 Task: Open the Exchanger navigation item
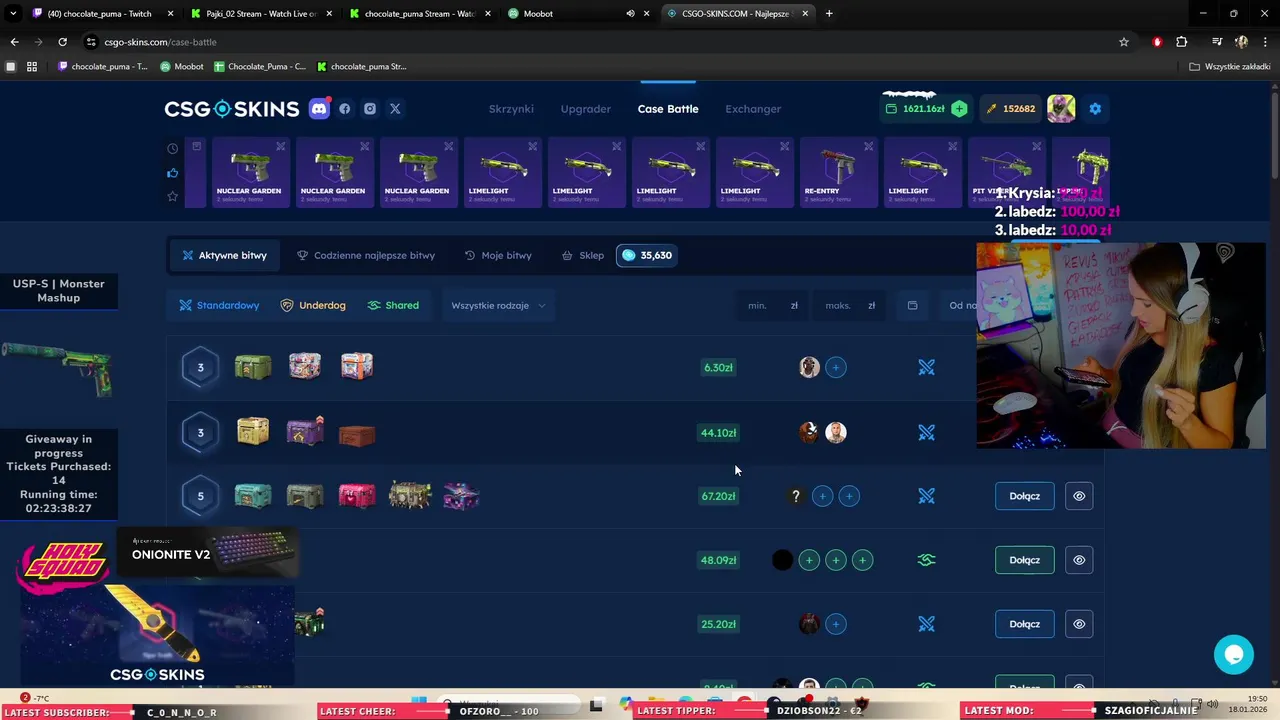753,108
